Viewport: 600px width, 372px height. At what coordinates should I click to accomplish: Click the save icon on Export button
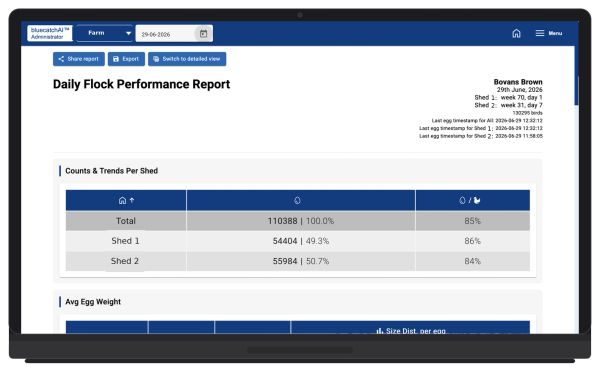[116, 59]
